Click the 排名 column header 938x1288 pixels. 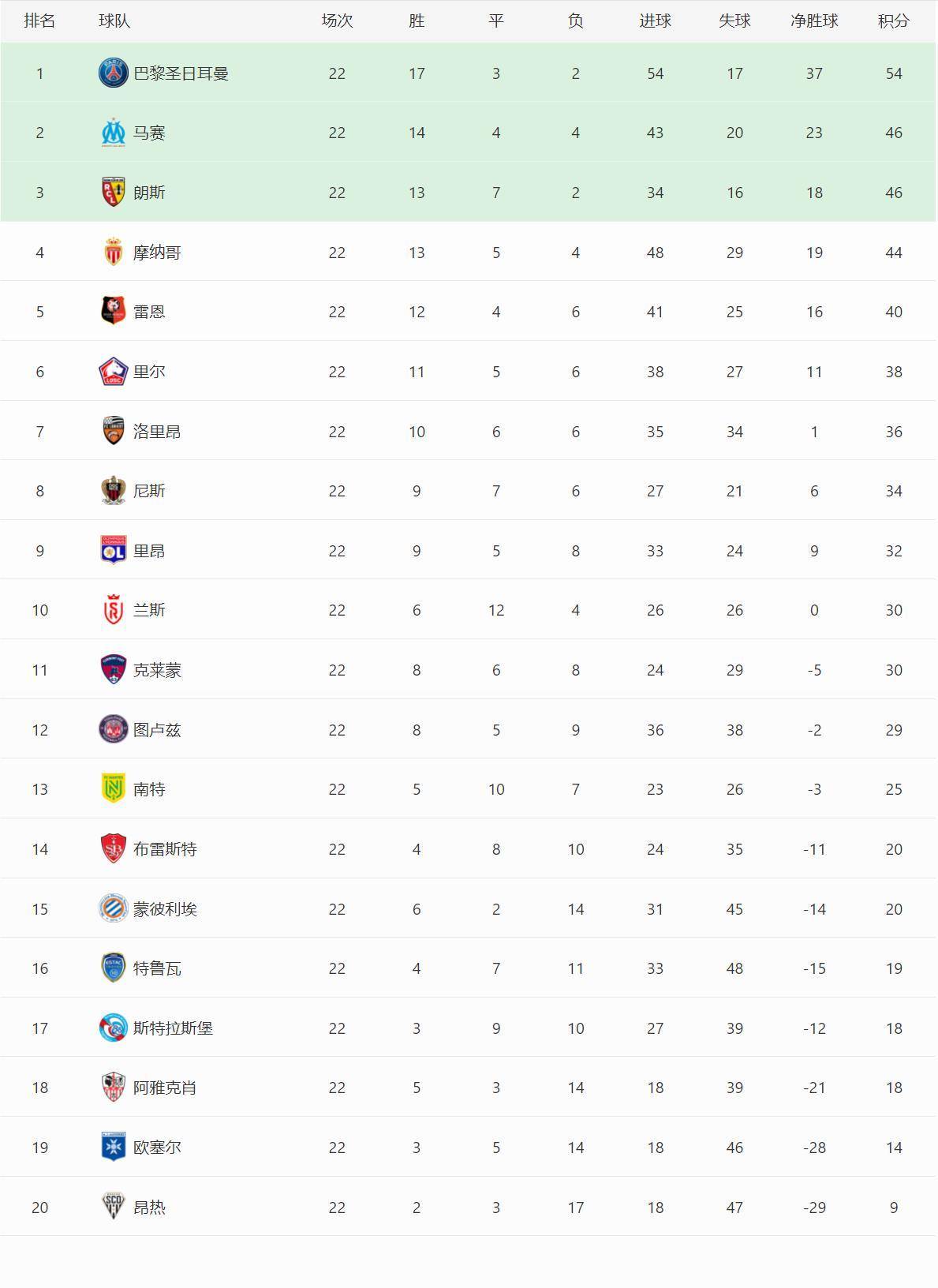pyautogui.click(x=39, y=21)
